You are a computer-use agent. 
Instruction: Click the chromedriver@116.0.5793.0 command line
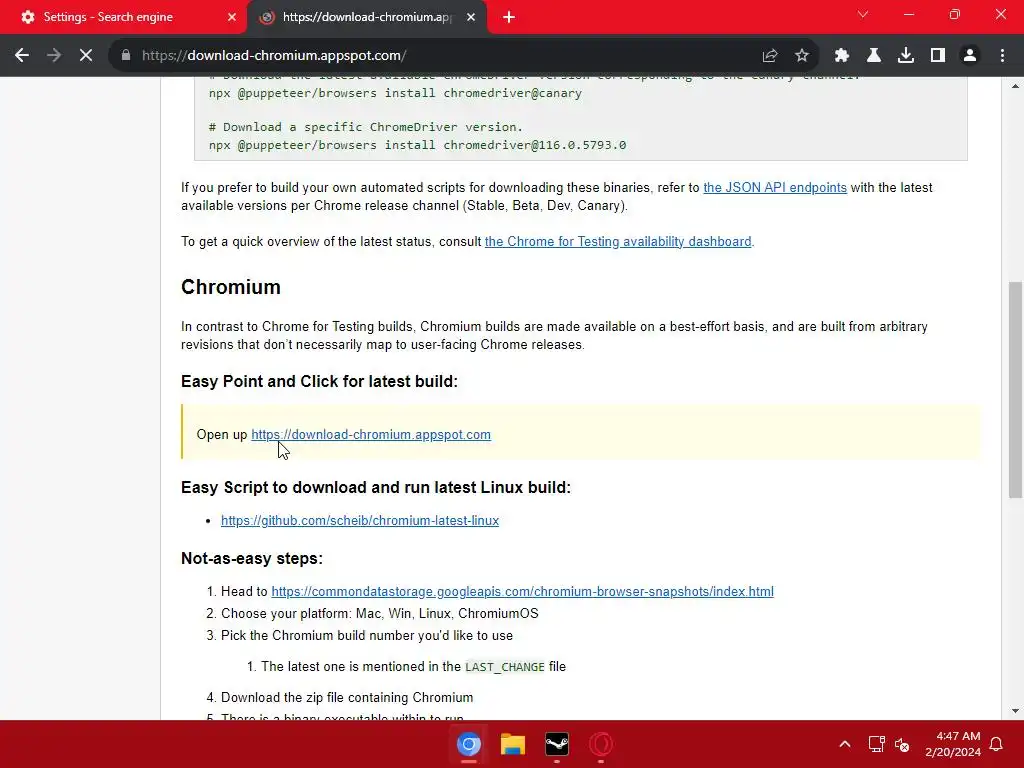(417, 145)
